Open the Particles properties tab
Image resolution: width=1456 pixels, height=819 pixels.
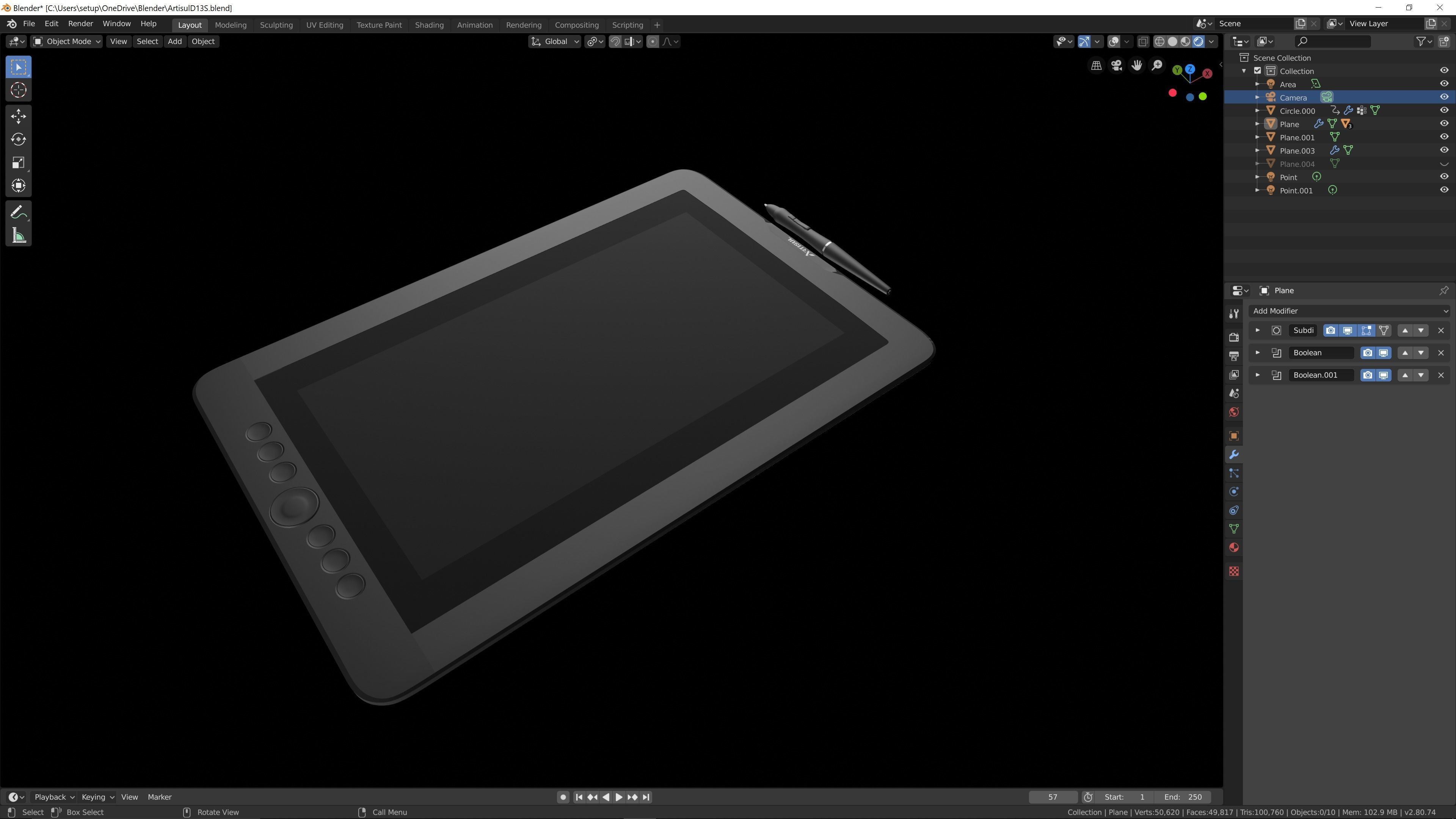click(x=1234, y=473)
